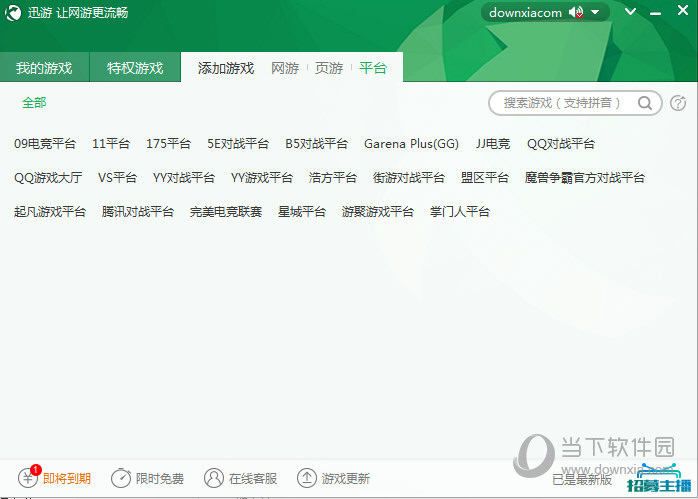Choose VS平台
The height and width of the screenshot is (499, 698).
[x=117, y=178]
